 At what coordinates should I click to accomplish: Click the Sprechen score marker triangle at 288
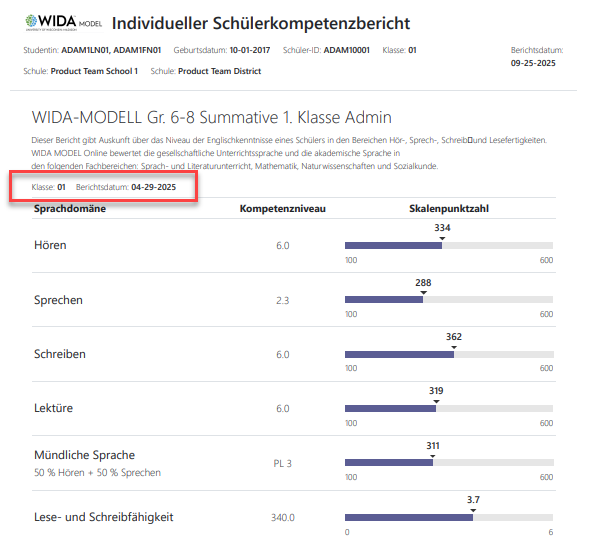coord(424,293)
